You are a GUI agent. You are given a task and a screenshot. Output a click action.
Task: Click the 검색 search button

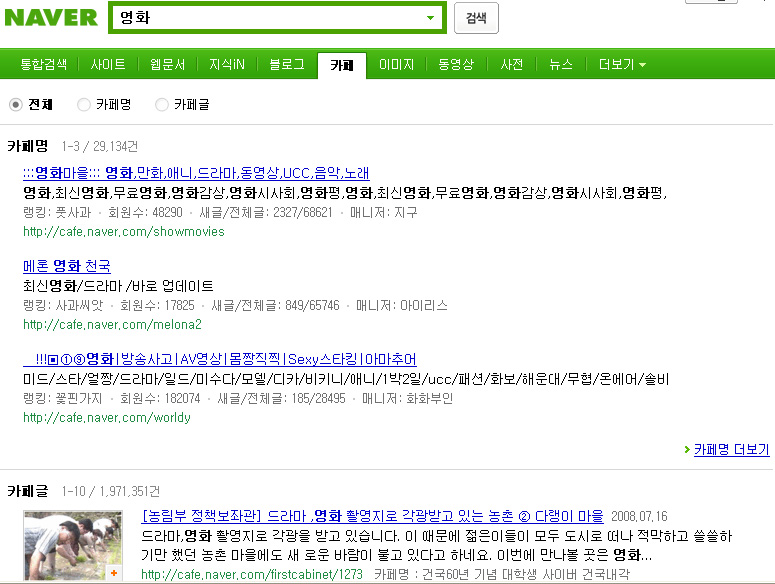[476, 18]
